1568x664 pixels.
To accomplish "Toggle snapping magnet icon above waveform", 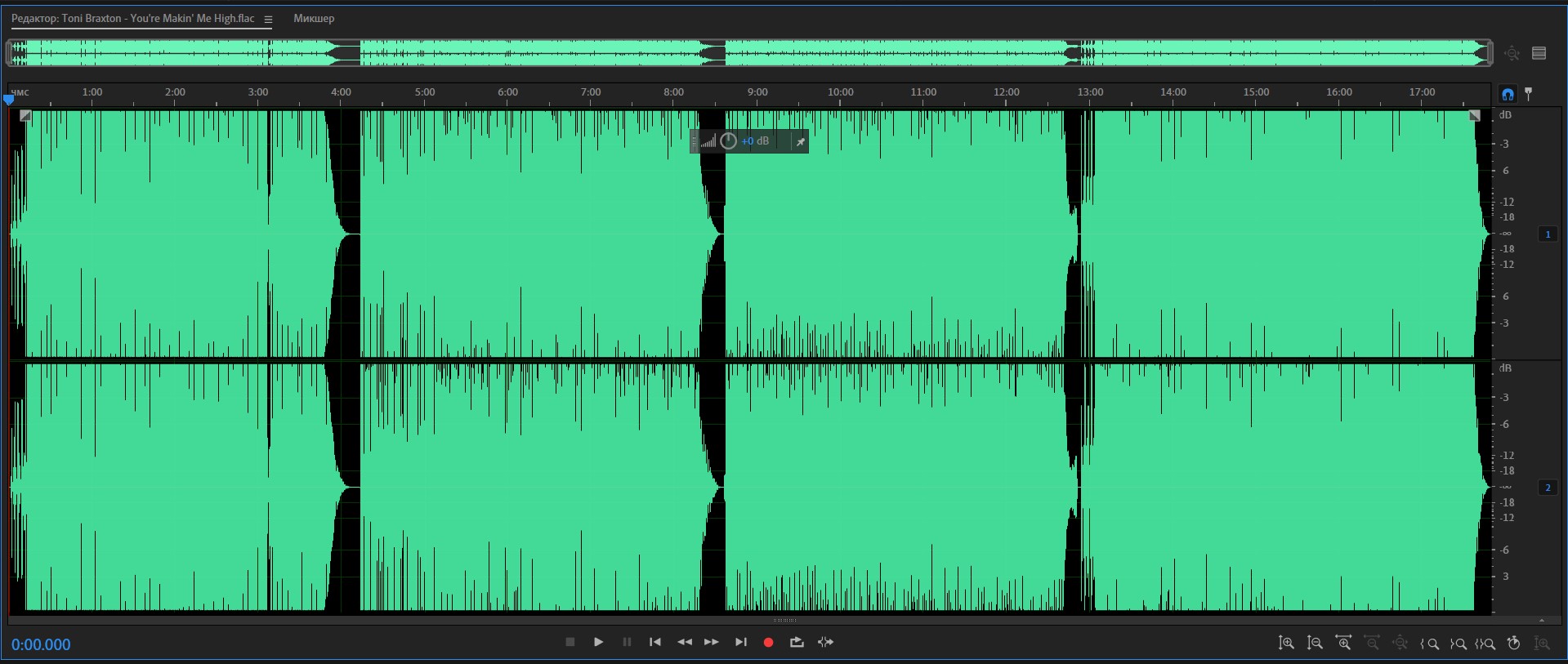I will coord(1508,94).
